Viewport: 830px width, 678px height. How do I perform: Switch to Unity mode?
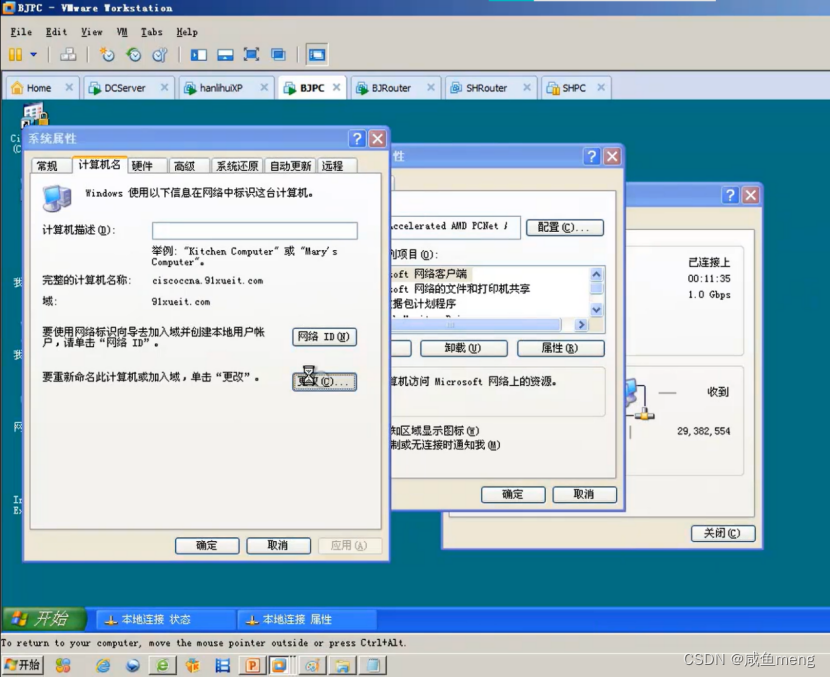[278, 55]
